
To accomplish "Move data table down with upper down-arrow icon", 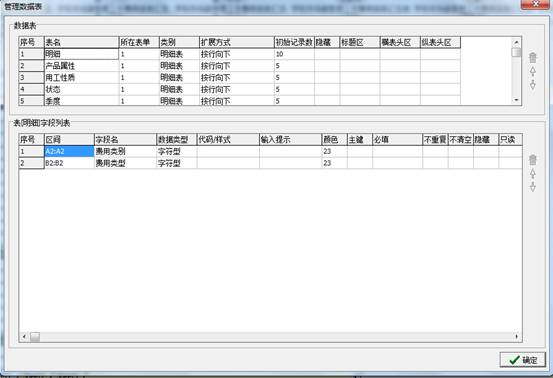I will [x=533, y=85].
